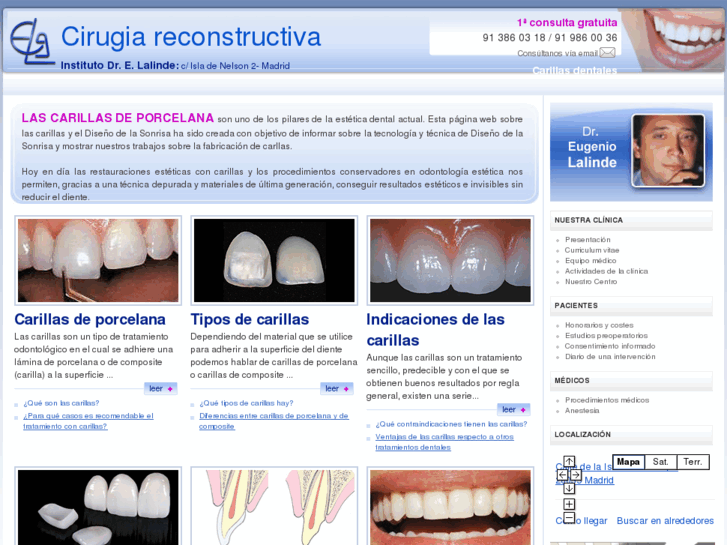The image size is (727, 545).
Task: Zoom in the map with plus button
Action: point(569,504)
